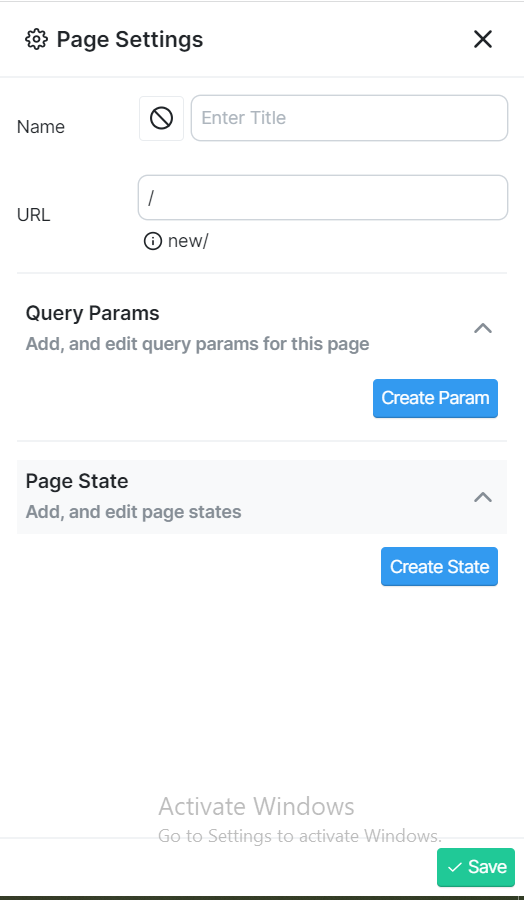Image resolution: width=524 pixels, height=900 pixels.
Task: Focus the URL path input field
Action: pos(323,197)
